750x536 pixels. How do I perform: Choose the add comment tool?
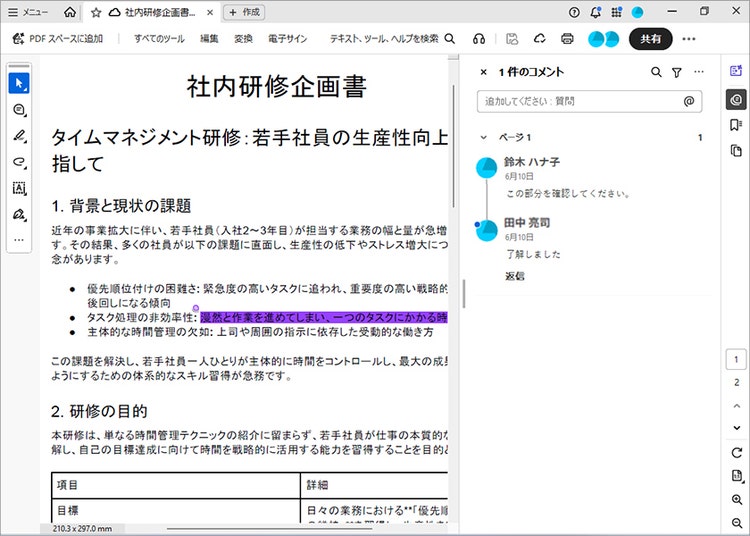19,109
